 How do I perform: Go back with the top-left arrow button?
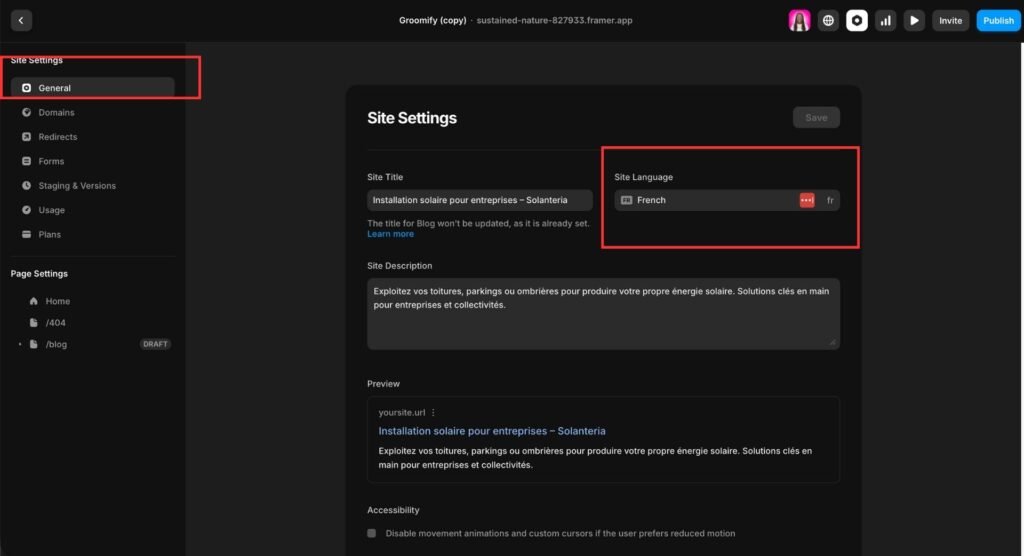pos(21,20)
